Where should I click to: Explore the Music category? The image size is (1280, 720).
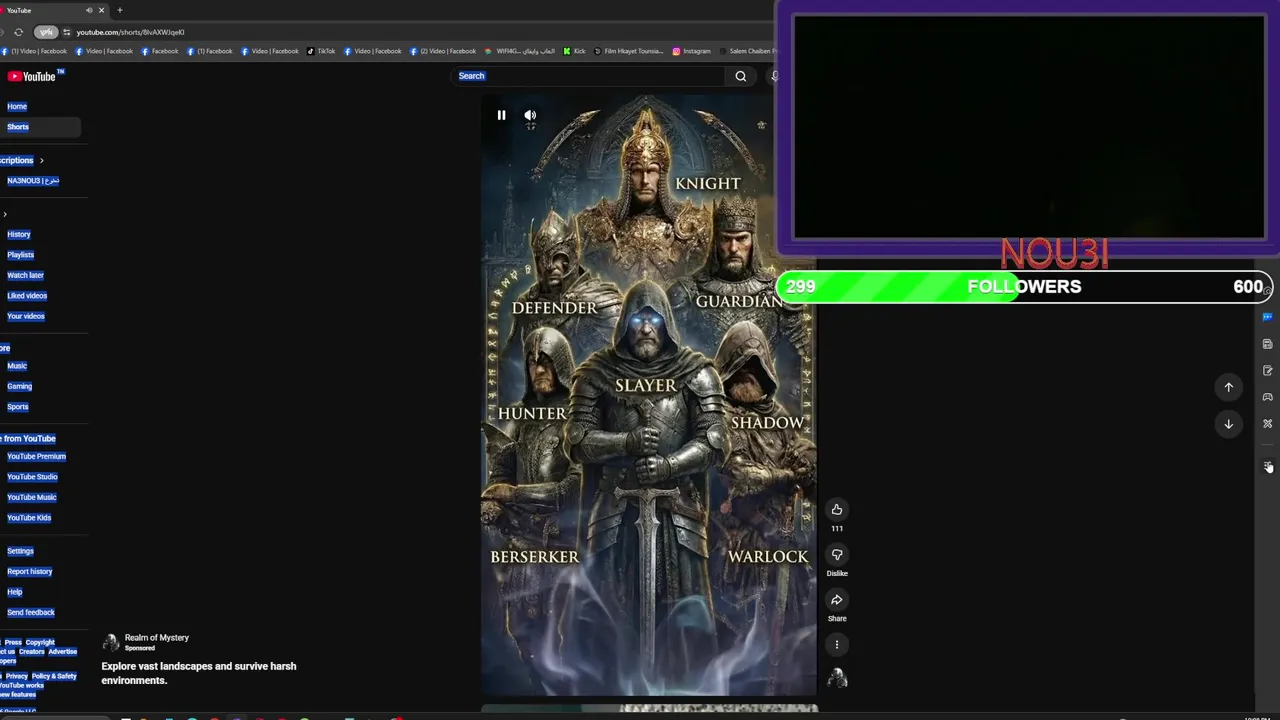point(17,366)
